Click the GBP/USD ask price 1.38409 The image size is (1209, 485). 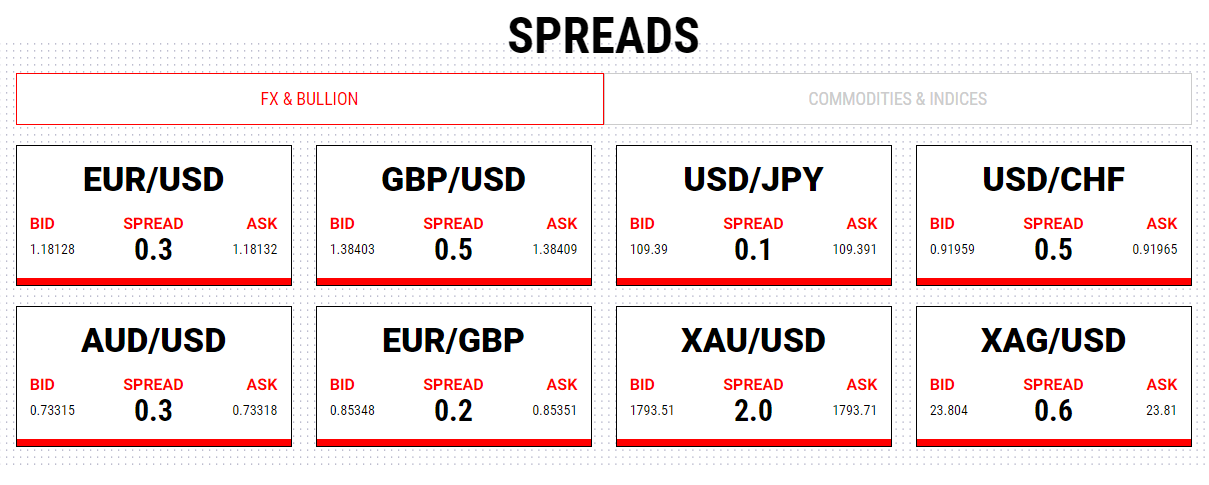click(555, 249)
